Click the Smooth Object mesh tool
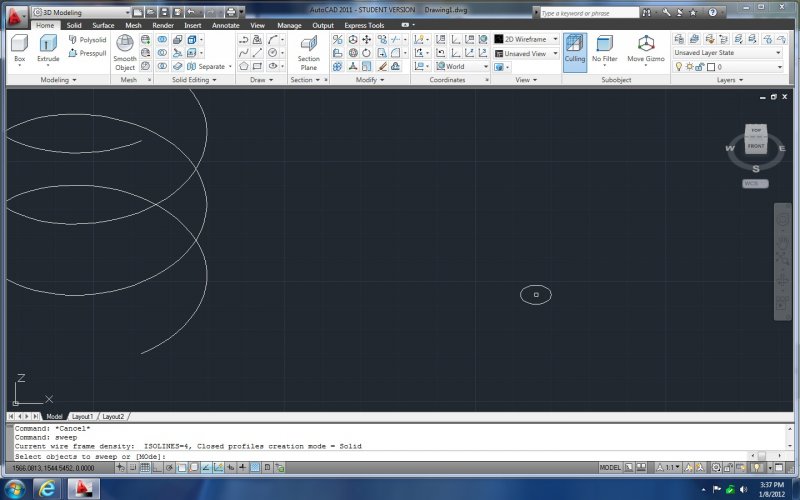The height and width of the screenshot is (500, 800). point(125,53)
